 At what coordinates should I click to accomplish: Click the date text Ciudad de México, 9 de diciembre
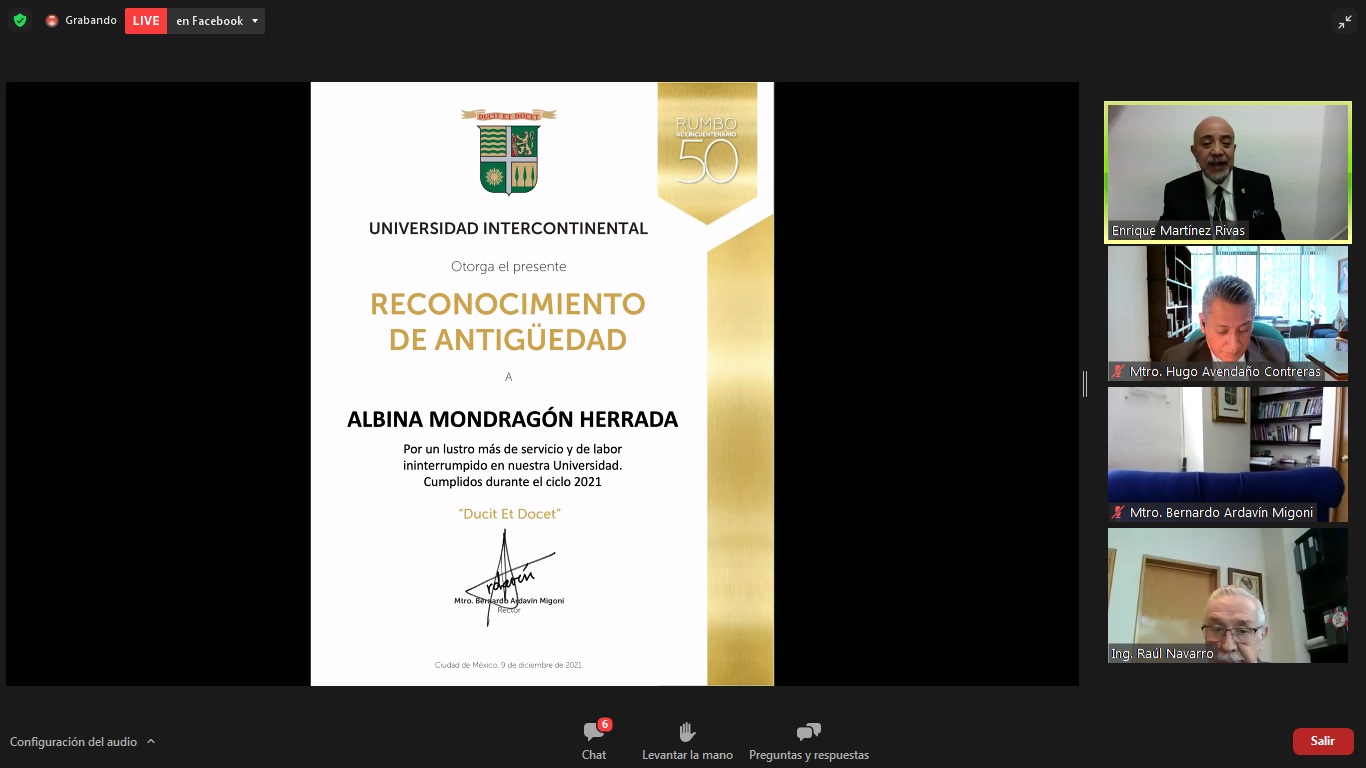tap(508, 665)
